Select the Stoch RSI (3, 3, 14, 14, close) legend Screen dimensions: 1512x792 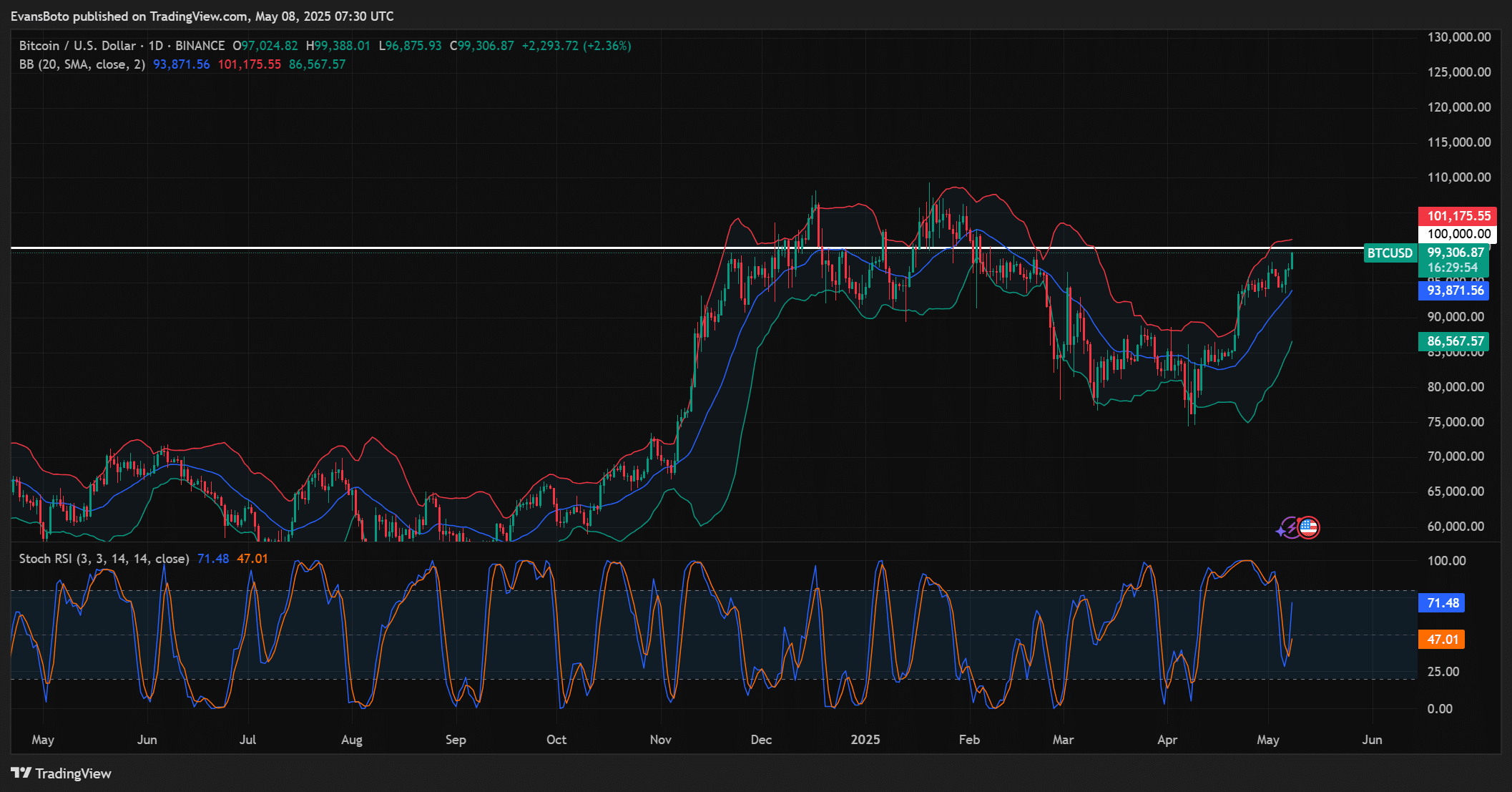click(104, 559)
